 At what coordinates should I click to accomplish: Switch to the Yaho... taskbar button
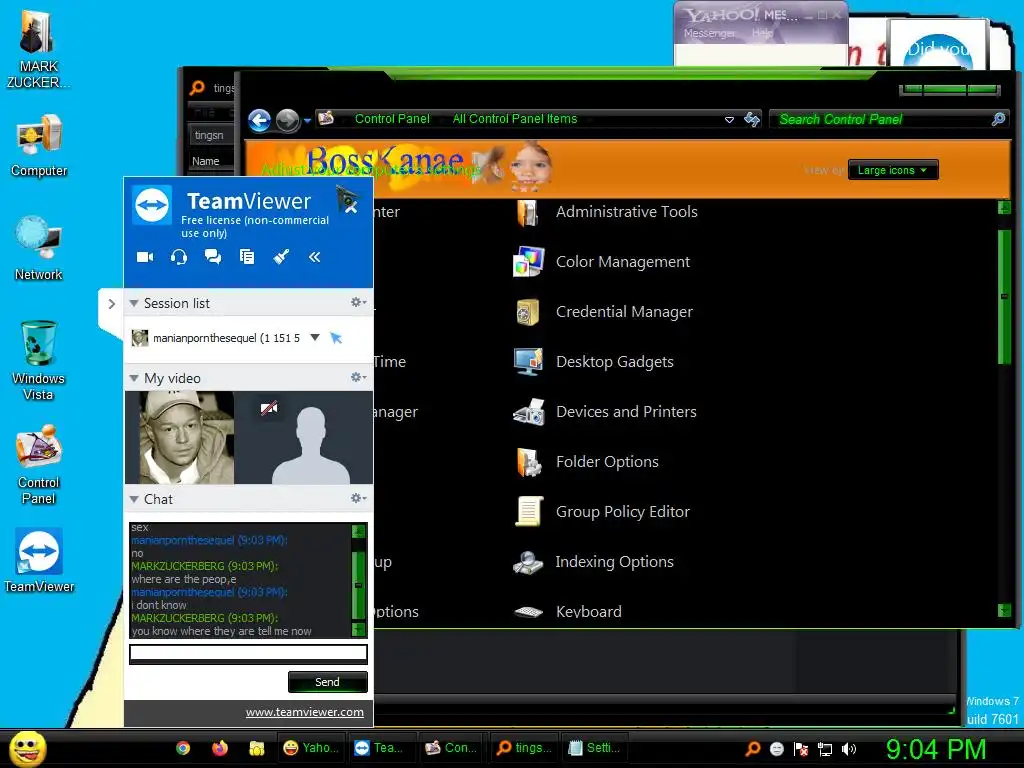pos(311,748)
